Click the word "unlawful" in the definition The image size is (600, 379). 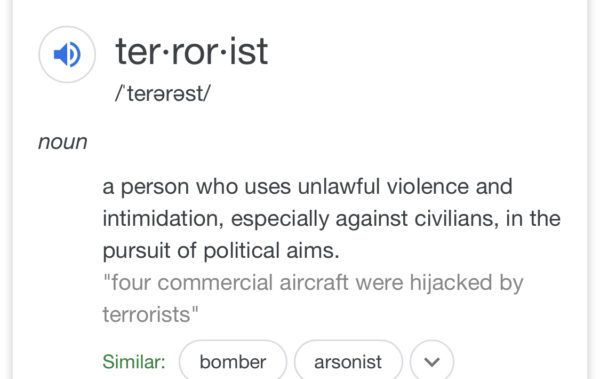[x=339, y=187]
